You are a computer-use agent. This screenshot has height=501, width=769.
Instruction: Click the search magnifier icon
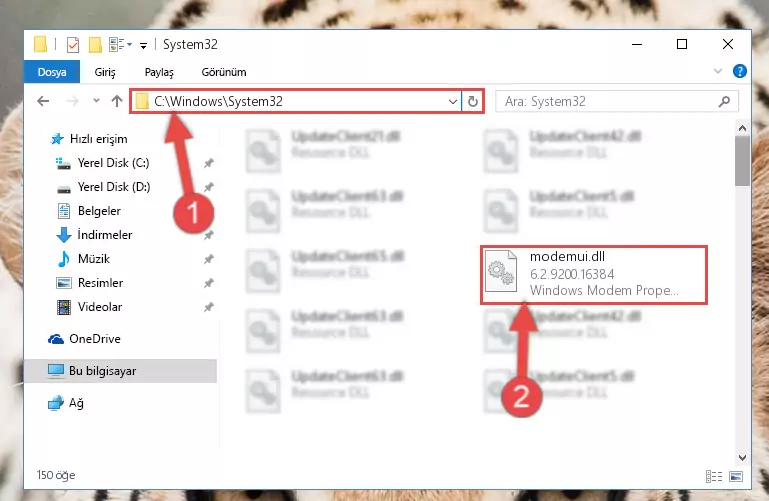[x=724, y=101]
